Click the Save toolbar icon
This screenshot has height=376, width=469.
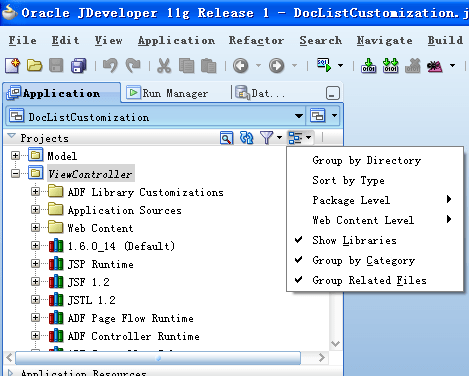tap(56, 65)
